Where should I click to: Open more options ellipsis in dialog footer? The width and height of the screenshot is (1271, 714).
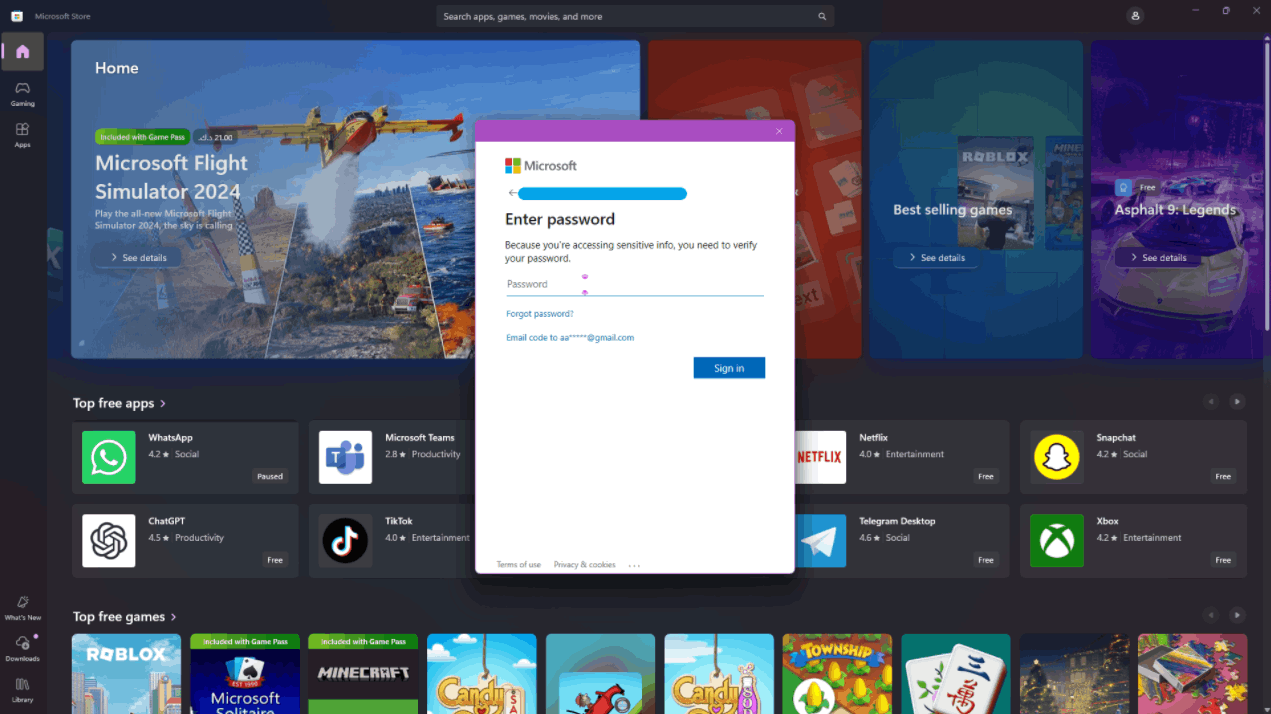pyautogui.click(x=634, y=565)
